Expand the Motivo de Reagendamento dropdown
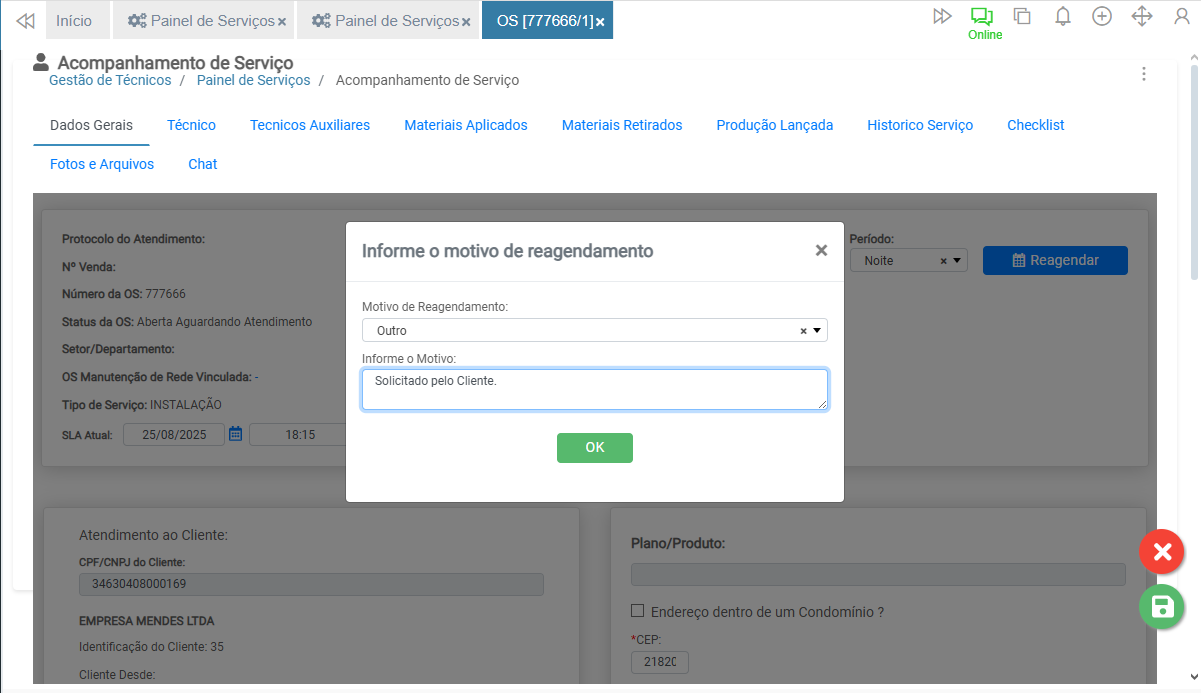 point(816,331)
